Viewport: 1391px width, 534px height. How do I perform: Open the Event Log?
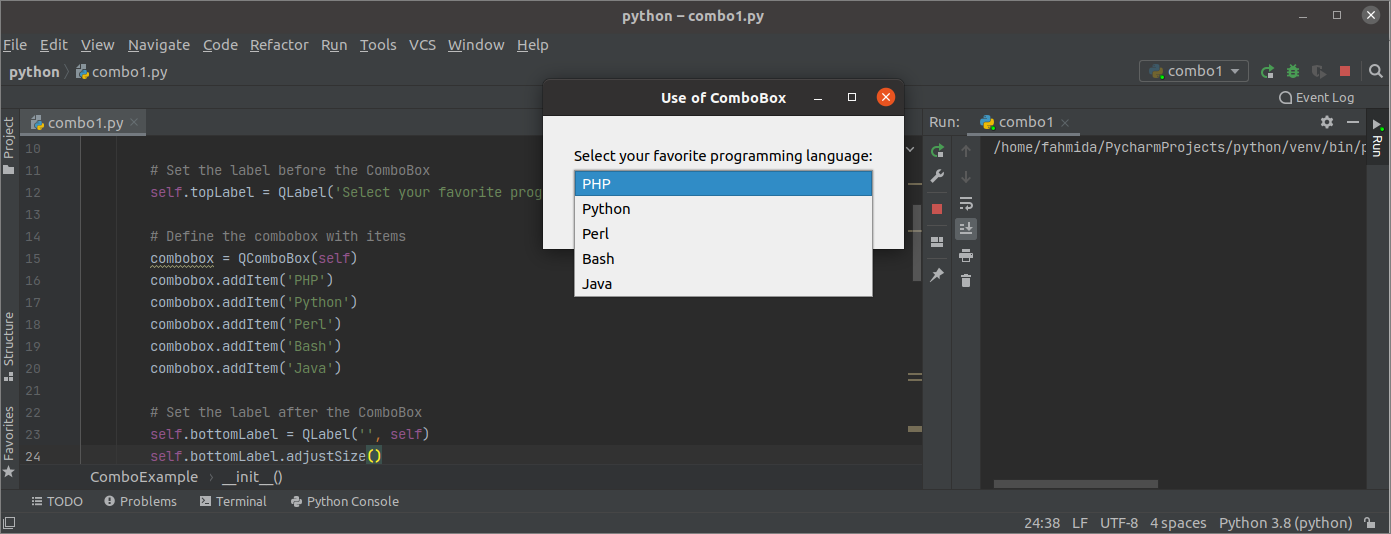[x=1316, y=97]
